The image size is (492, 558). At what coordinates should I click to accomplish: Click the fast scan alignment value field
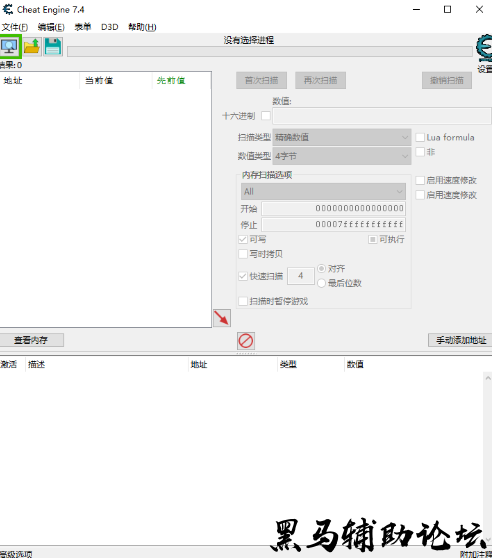[301, 276]
